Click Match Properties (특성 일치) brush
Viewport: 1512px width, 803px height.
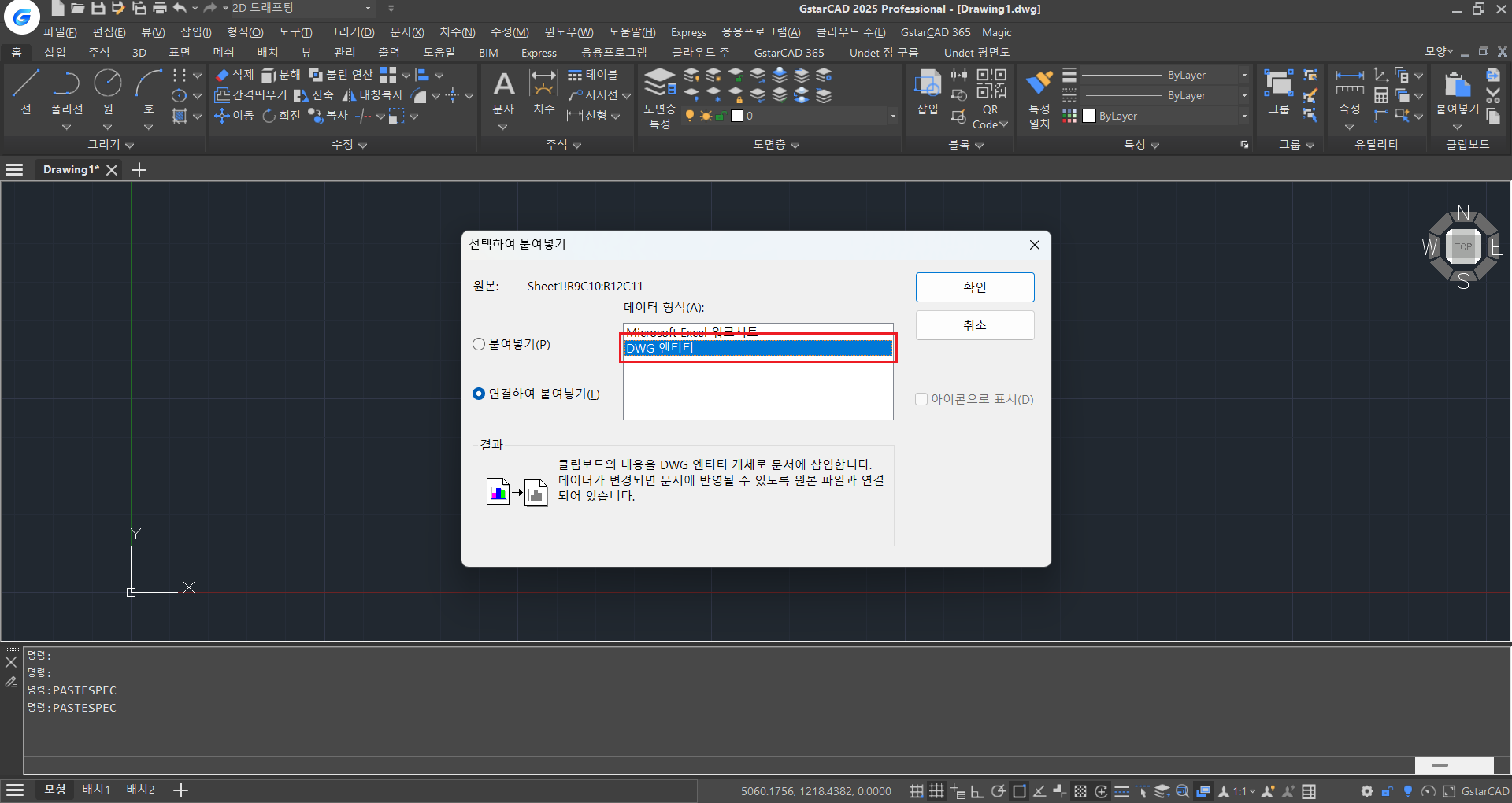1039,99
